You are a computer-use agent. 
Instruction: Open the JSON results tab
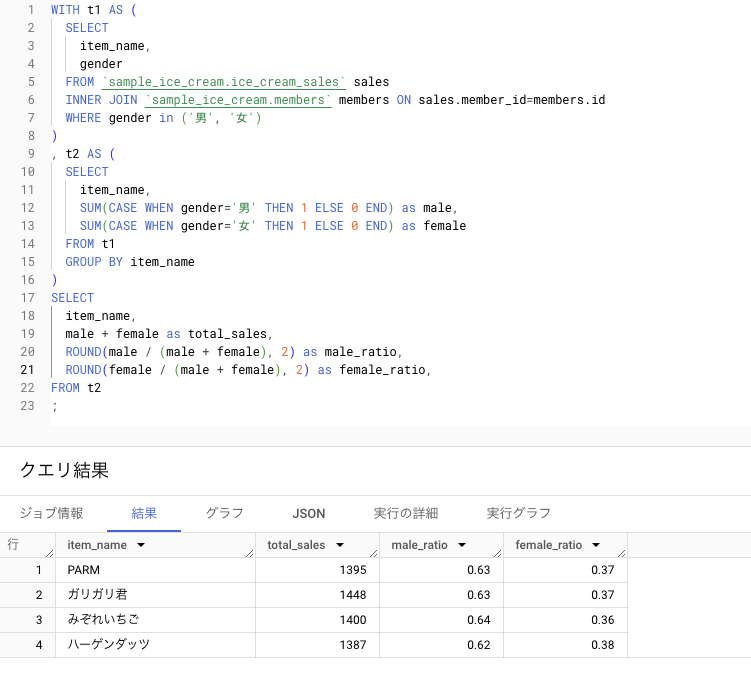[x=308, y=514]
